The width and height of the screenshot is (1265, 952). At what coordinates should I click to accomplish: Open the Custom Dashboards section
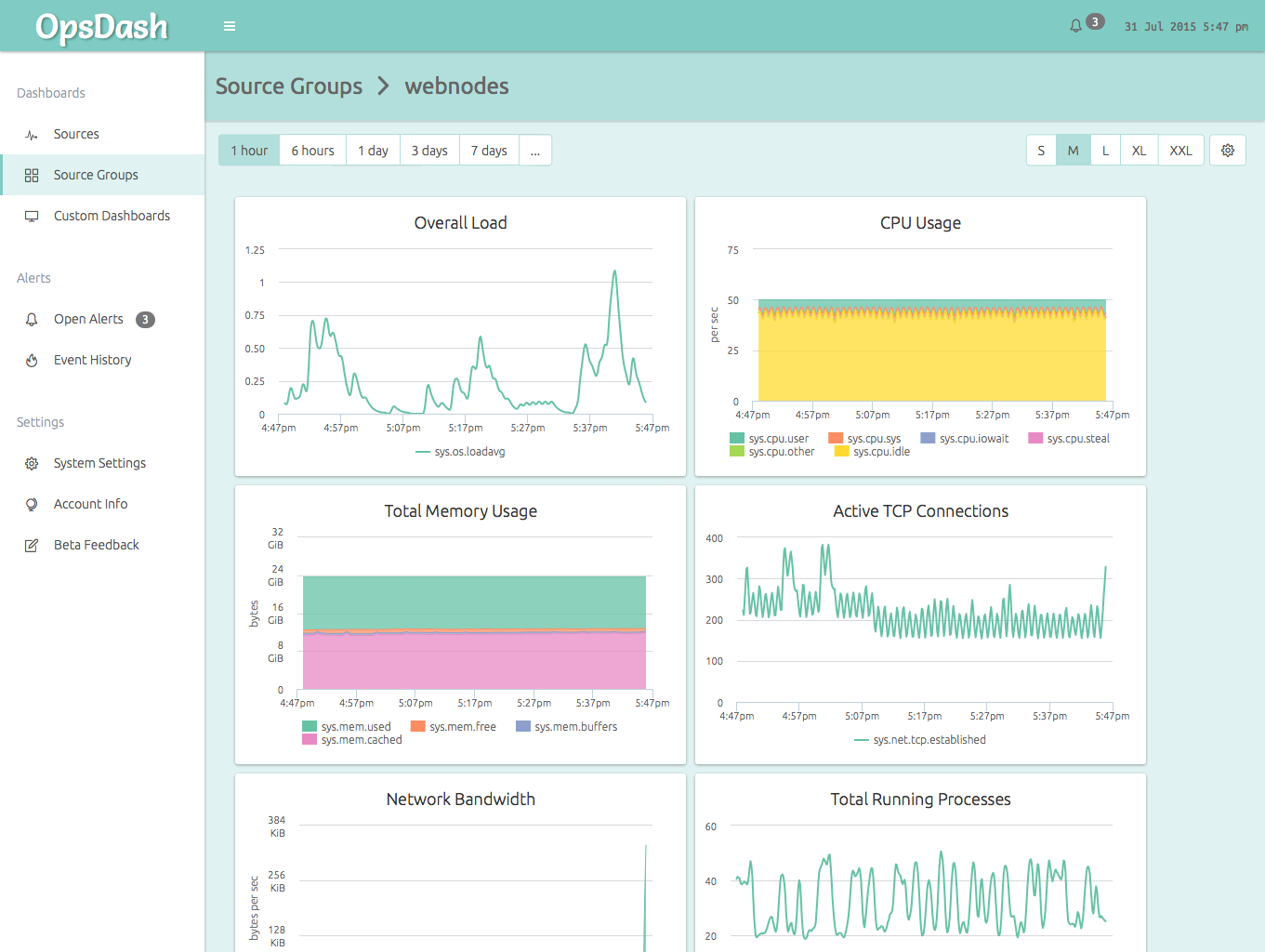pyautogui.click(x=112, y=215)
